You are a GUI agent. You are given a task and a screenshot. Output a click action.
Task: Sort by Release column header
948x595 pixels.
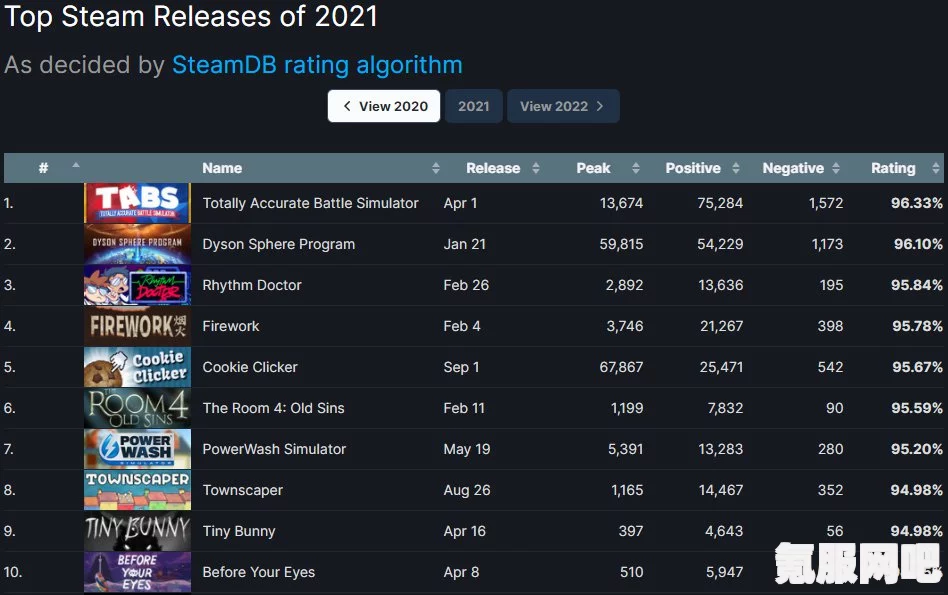(x=493, y=167)
